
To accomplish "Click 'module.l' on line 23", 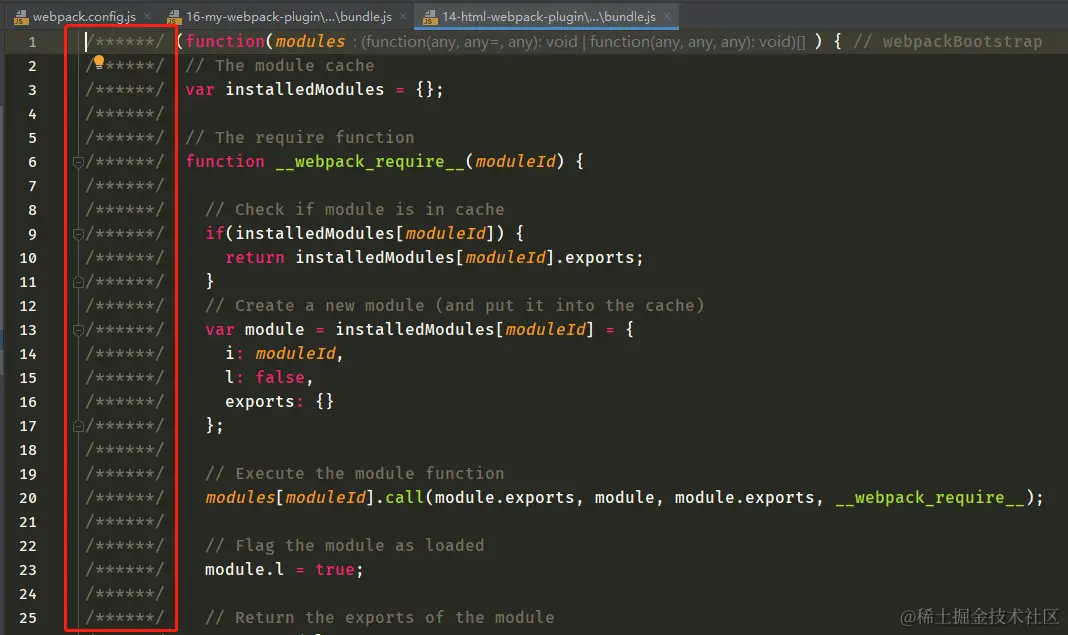I will (245, 570).
